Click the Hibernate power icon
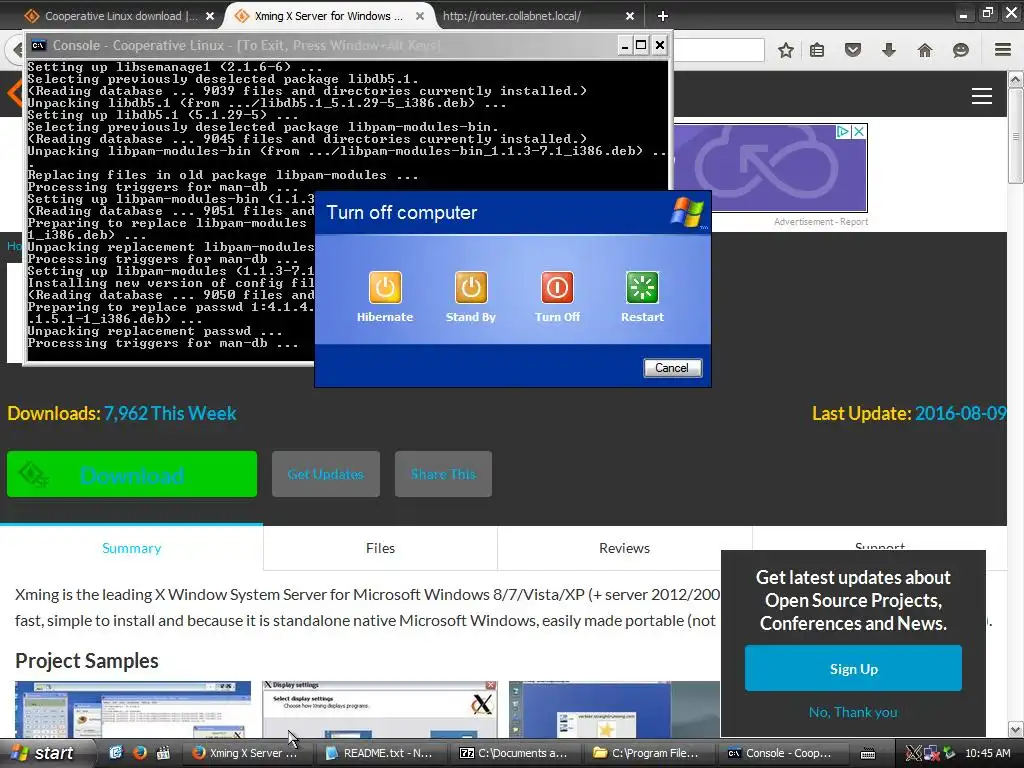The height and width of the screenshot is (768, 1024). [x=385, y=287]
